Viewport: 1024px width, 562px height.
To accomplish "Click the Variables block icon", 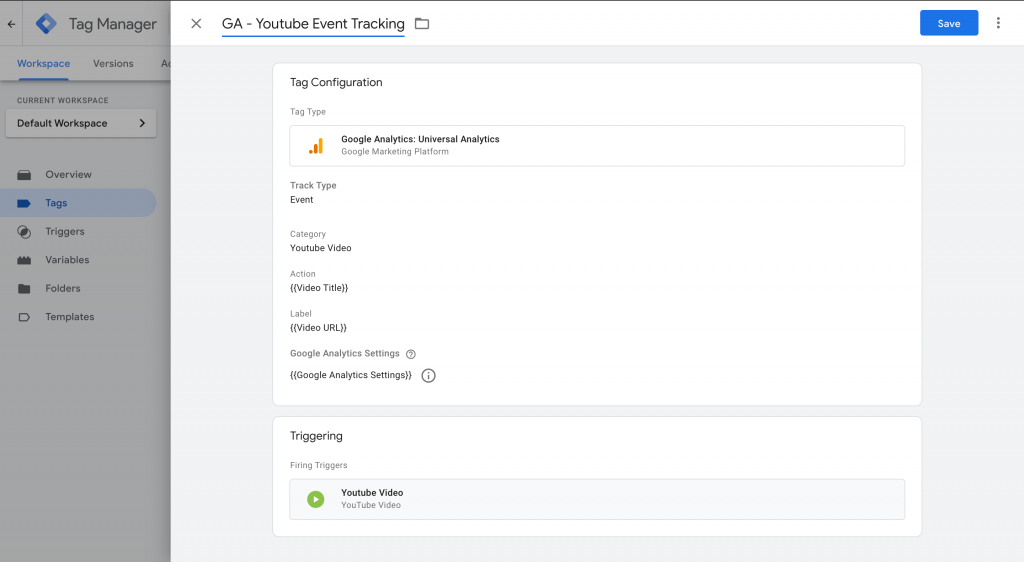I will (24, 260).
